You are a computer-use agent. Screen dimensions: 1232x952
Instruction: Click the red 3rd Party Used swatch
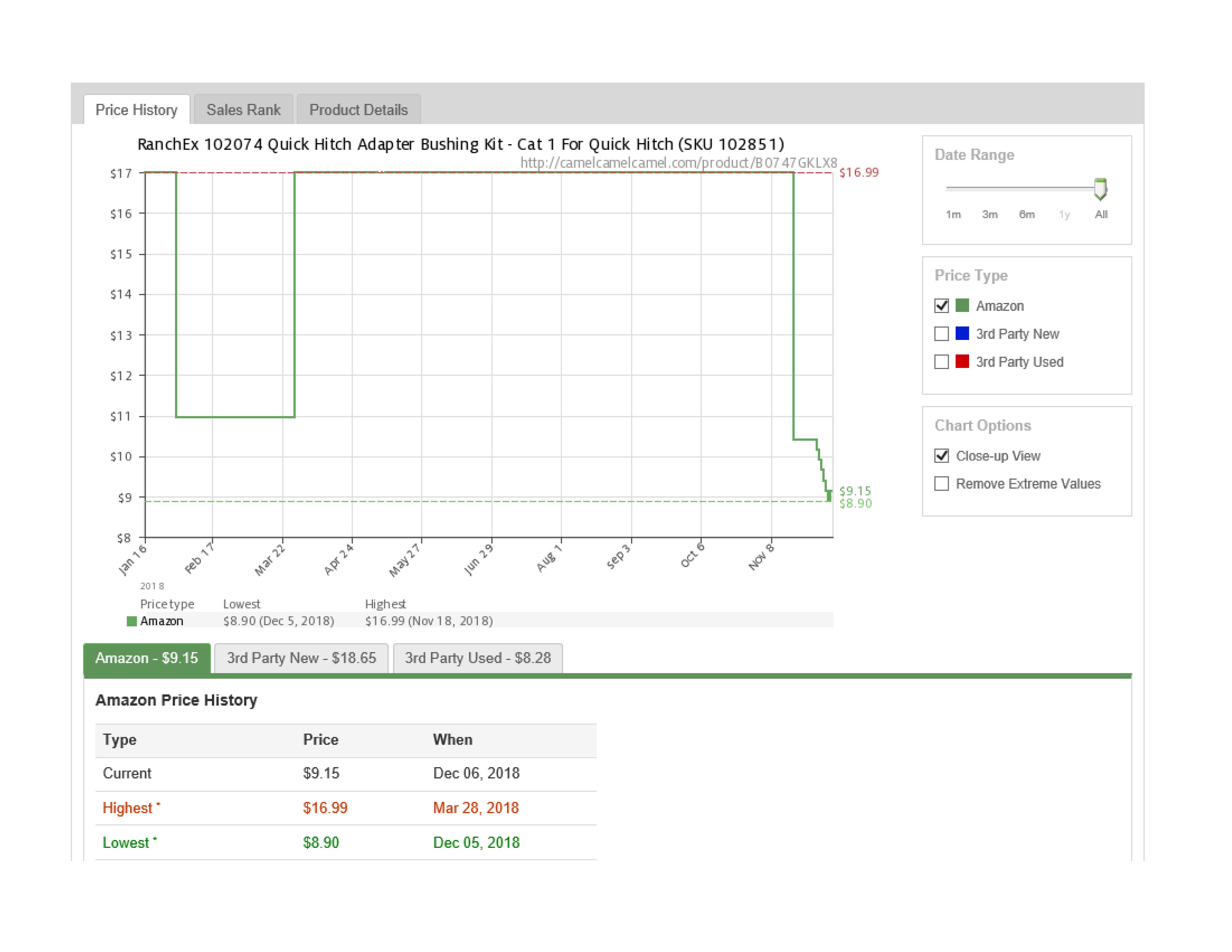[x=962, y=361]
